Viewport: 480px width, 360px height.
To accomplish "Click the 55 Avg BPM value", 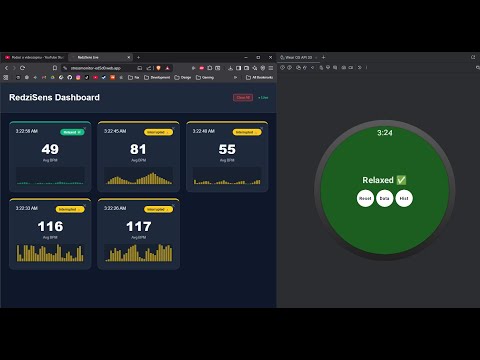I will 227,149.
